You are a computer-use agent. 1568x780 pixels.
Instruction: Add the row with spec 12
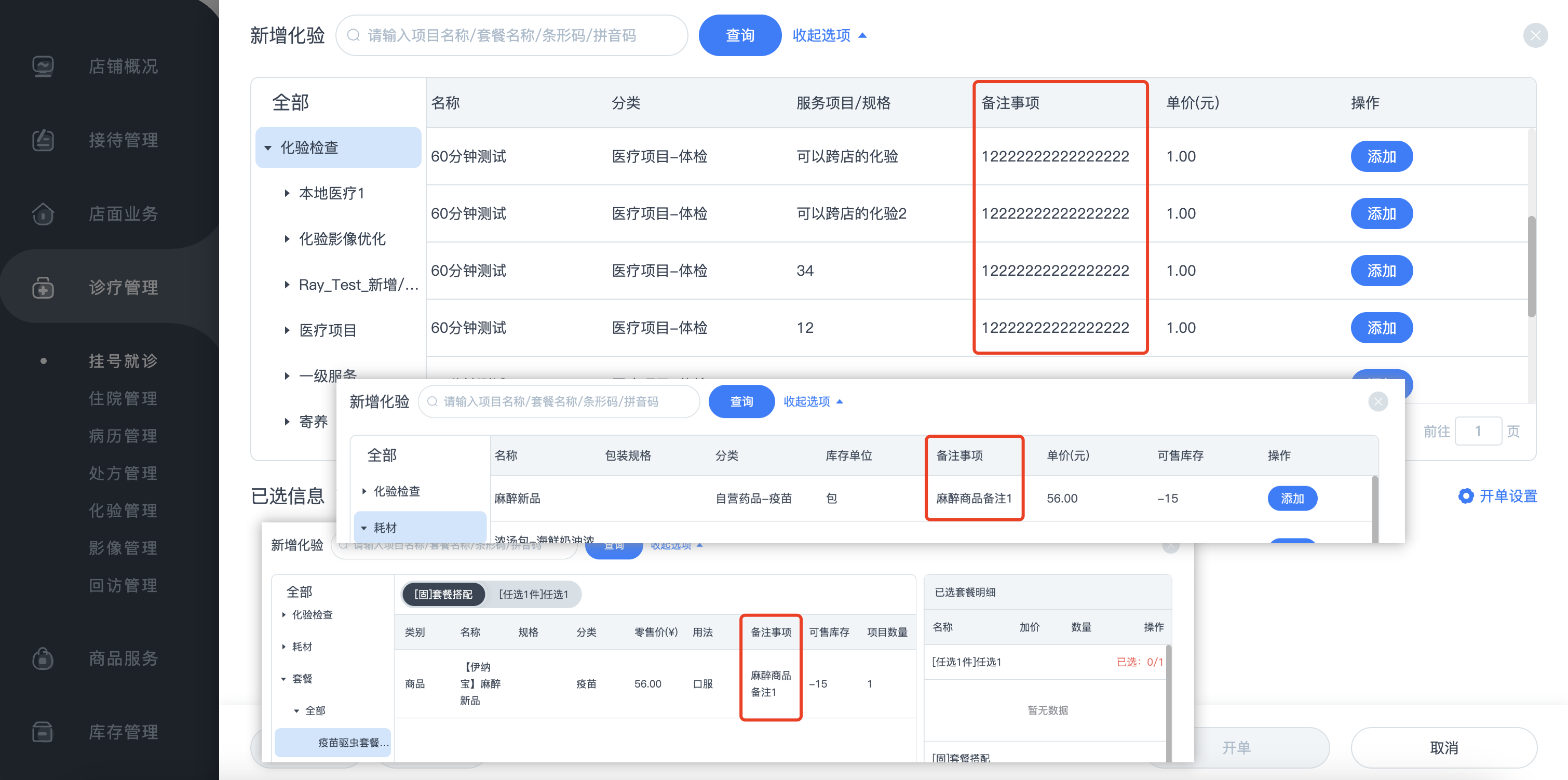(1381, 328)
